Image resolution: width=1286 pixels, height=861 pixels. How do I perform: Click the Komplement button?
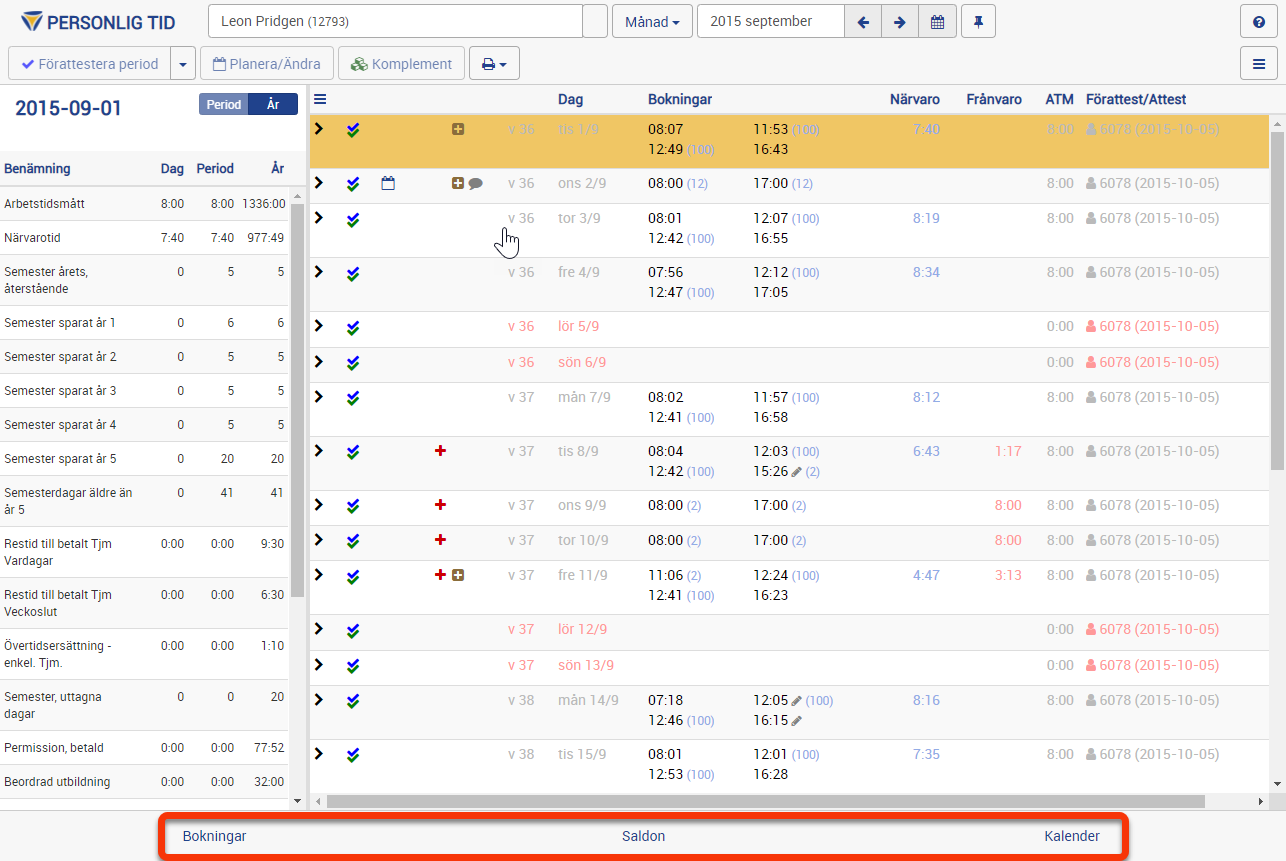pyautogui.click(x=401, y=64)
